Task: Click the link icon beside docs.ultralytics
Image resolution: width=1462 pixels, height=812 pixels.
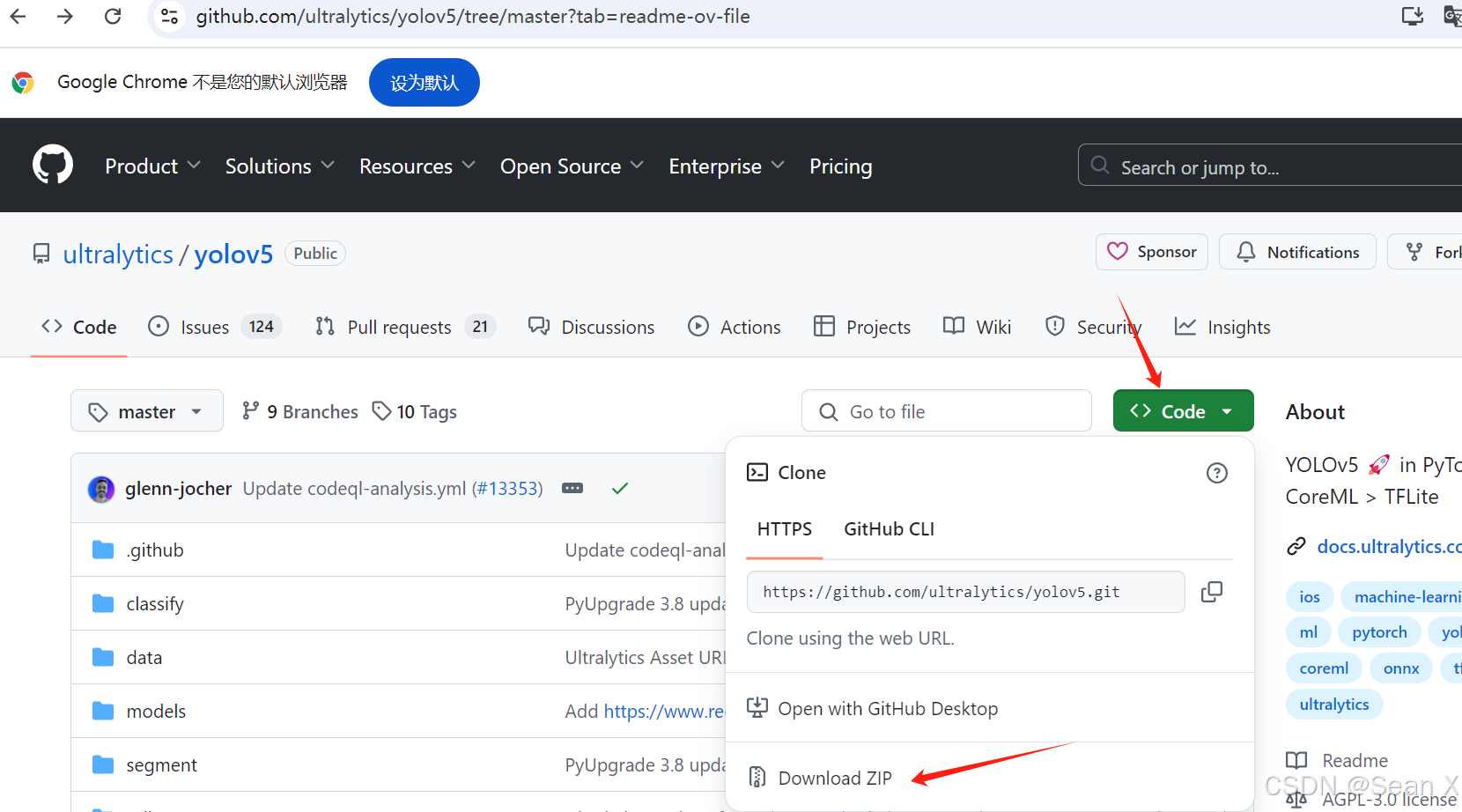Action: click(1296, 547)
